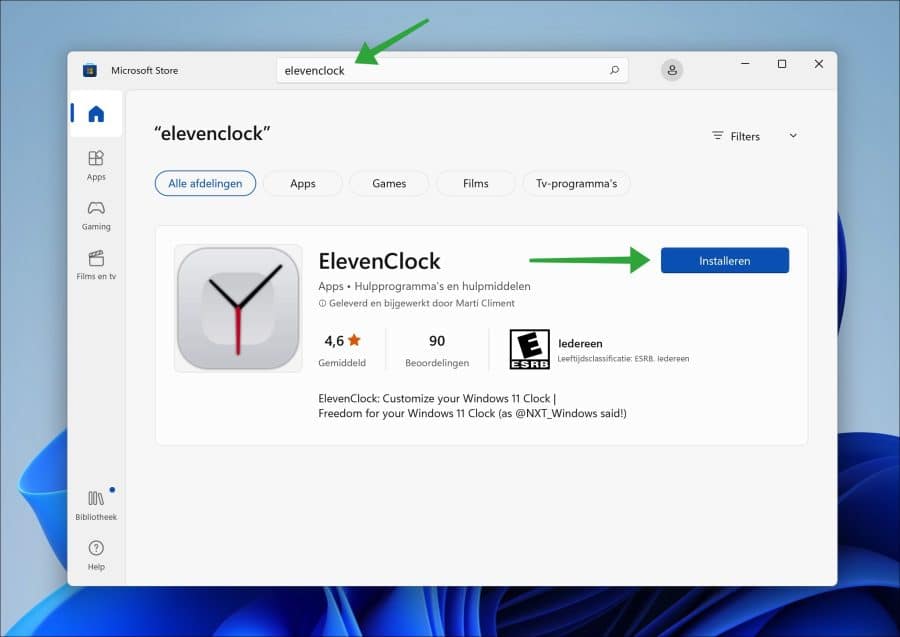Open your account profile icon
Image resolution: width=900 pixels, height=637 pixels.
tap(671, 69)
